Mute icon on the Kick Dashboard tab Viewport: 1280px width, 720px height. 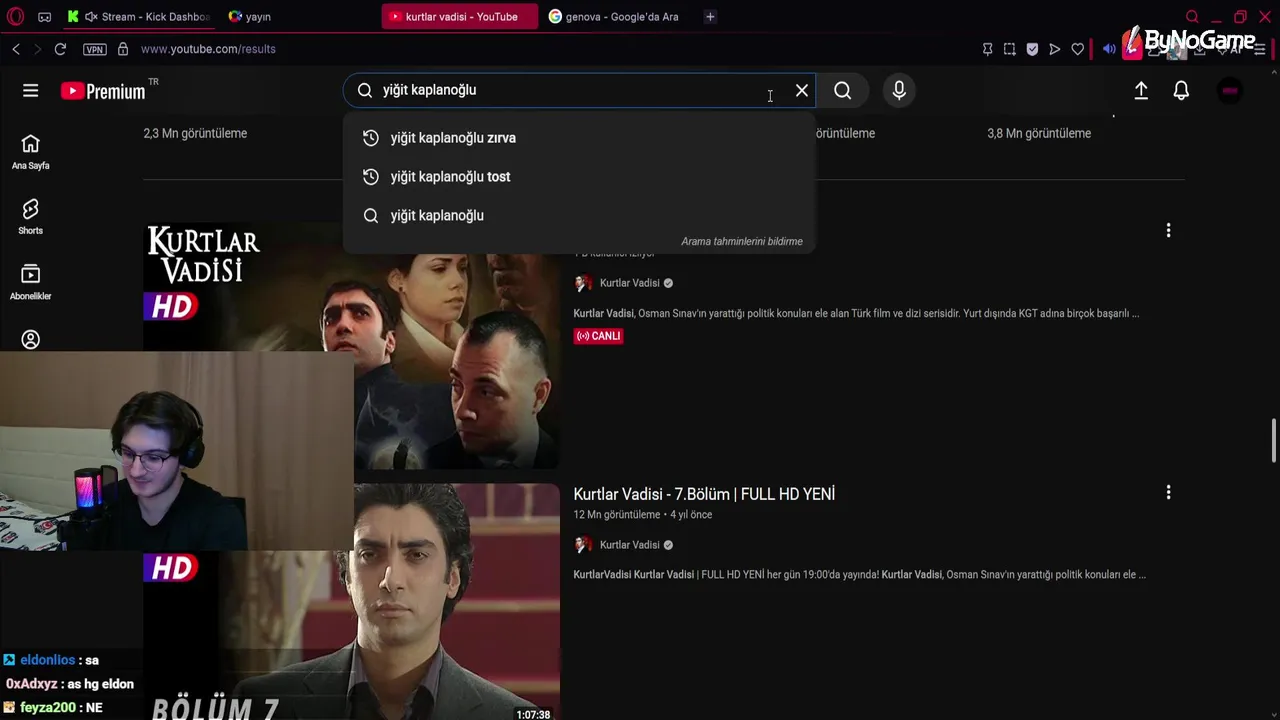point(91,17)
